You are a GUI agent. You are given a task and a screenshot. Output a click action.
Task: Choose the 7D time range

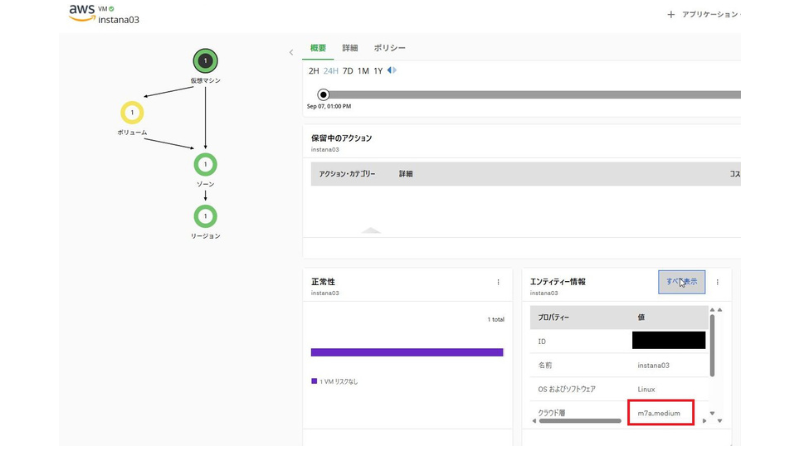[x=348, y=71]
